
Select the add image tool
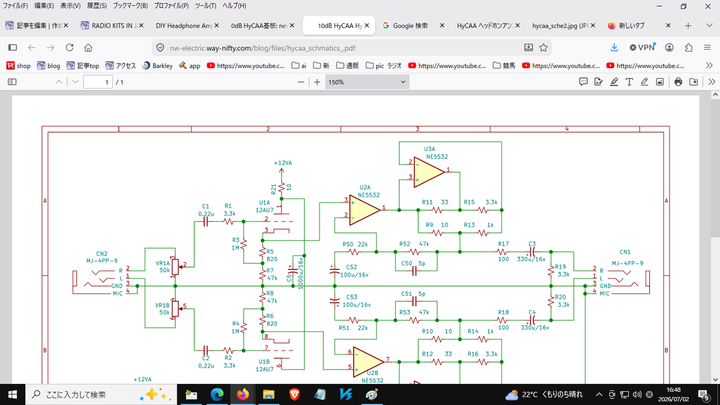tap(660, 82)
